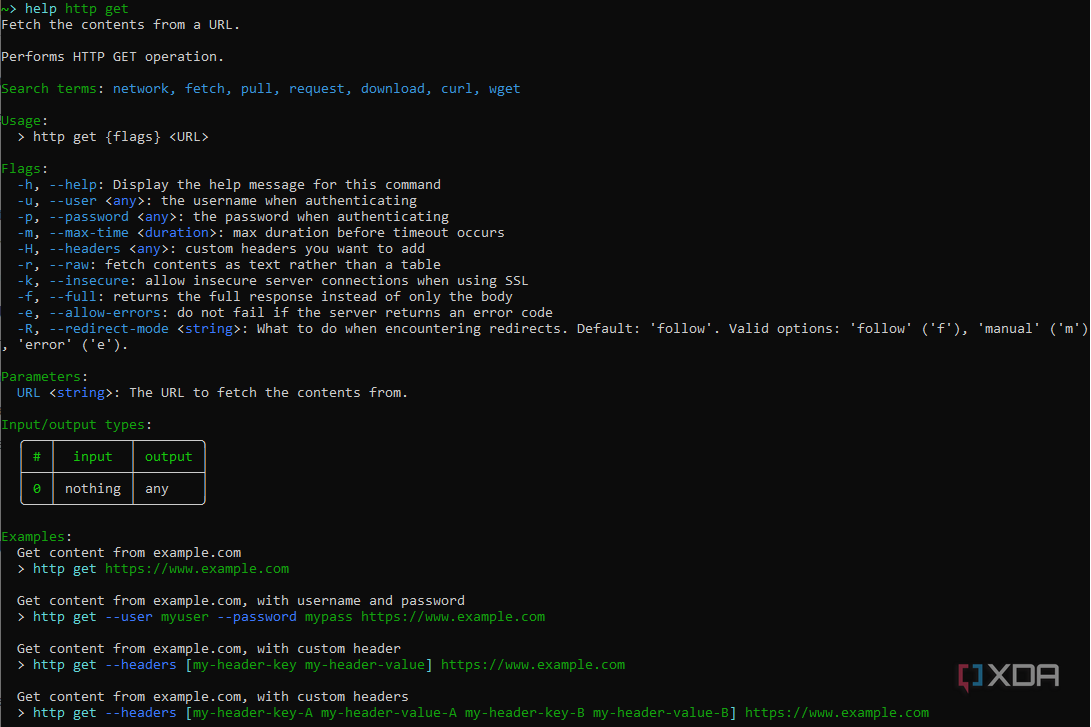The image size is (1091, 727).
Task: Click the '--redirect-mode' flag
Action: click(x=109, y=328)
